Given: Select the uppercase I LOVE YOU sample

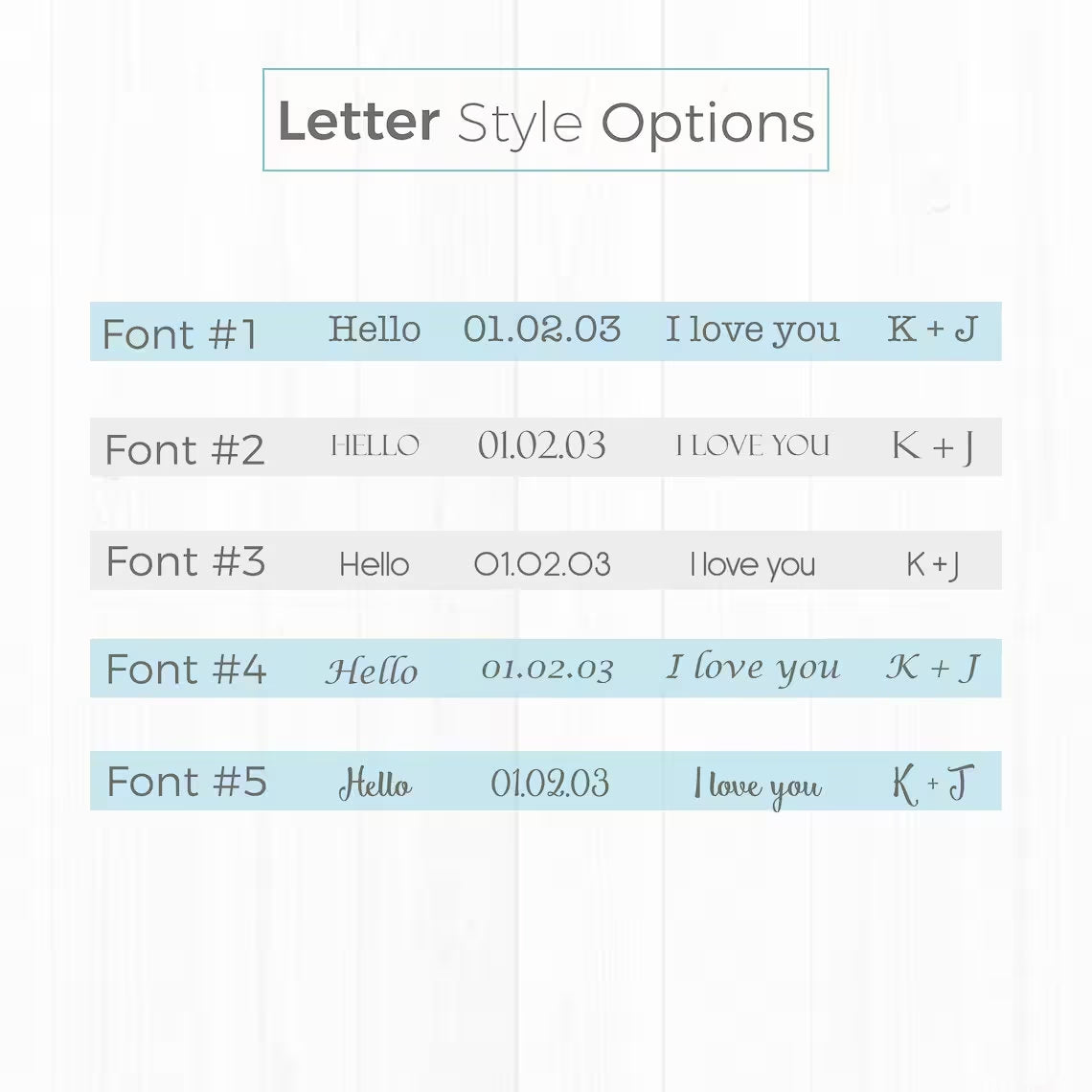Looking at the screenshot, I should point(752,445).
